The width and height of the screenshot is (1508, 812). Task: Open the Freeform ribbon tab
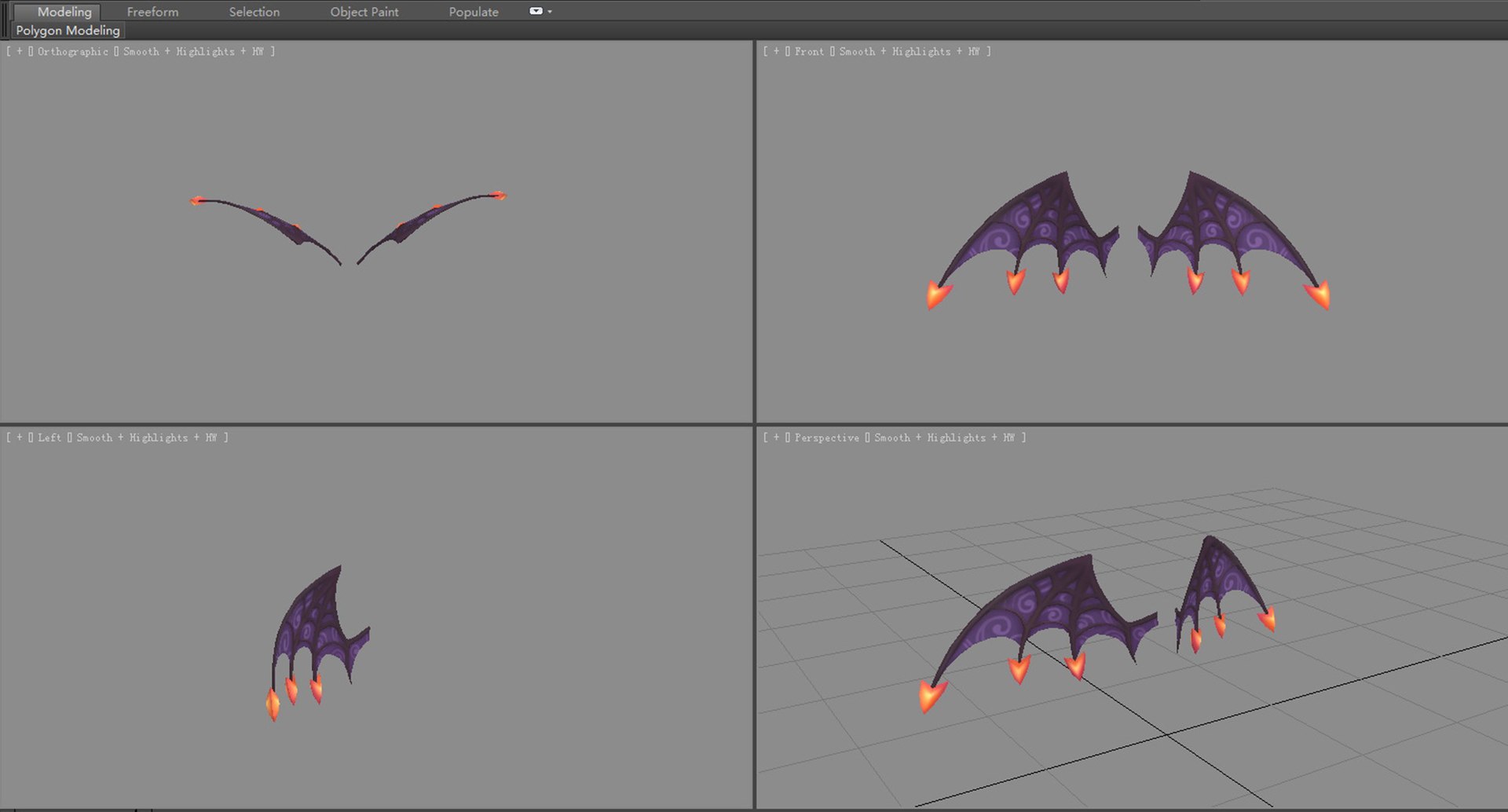[152, 12]
